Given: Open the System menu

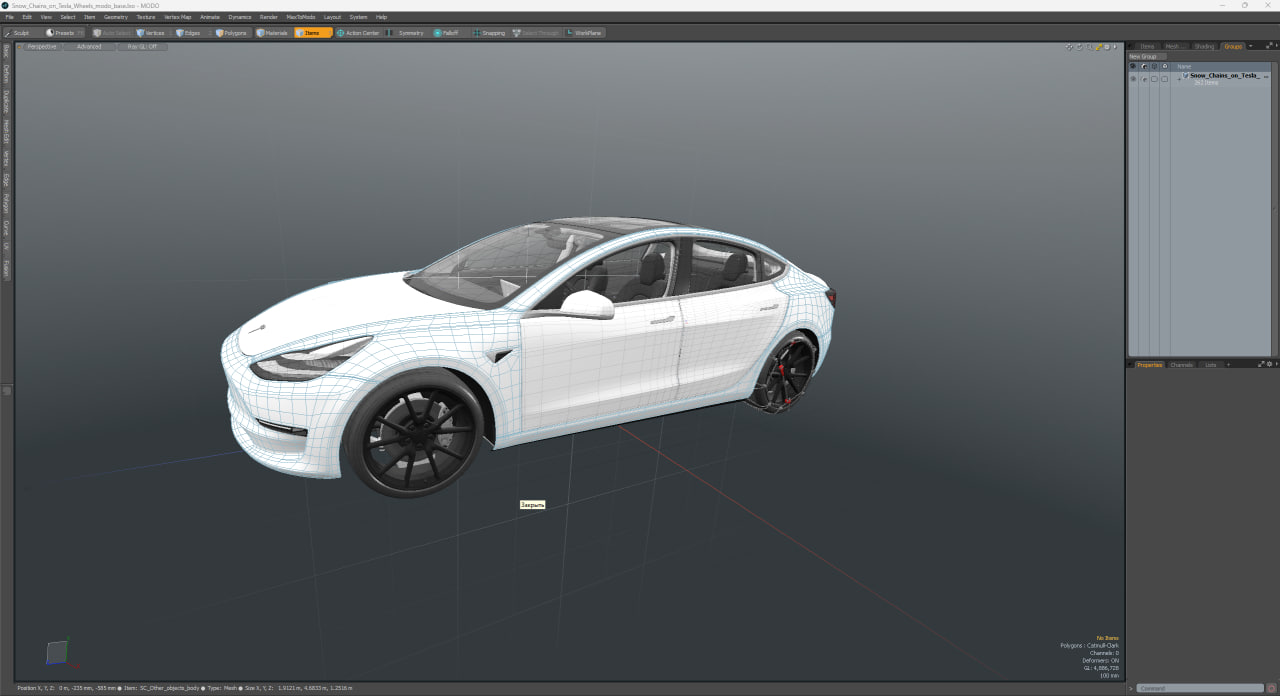Looking at the screenshot, I should point(358,17).
